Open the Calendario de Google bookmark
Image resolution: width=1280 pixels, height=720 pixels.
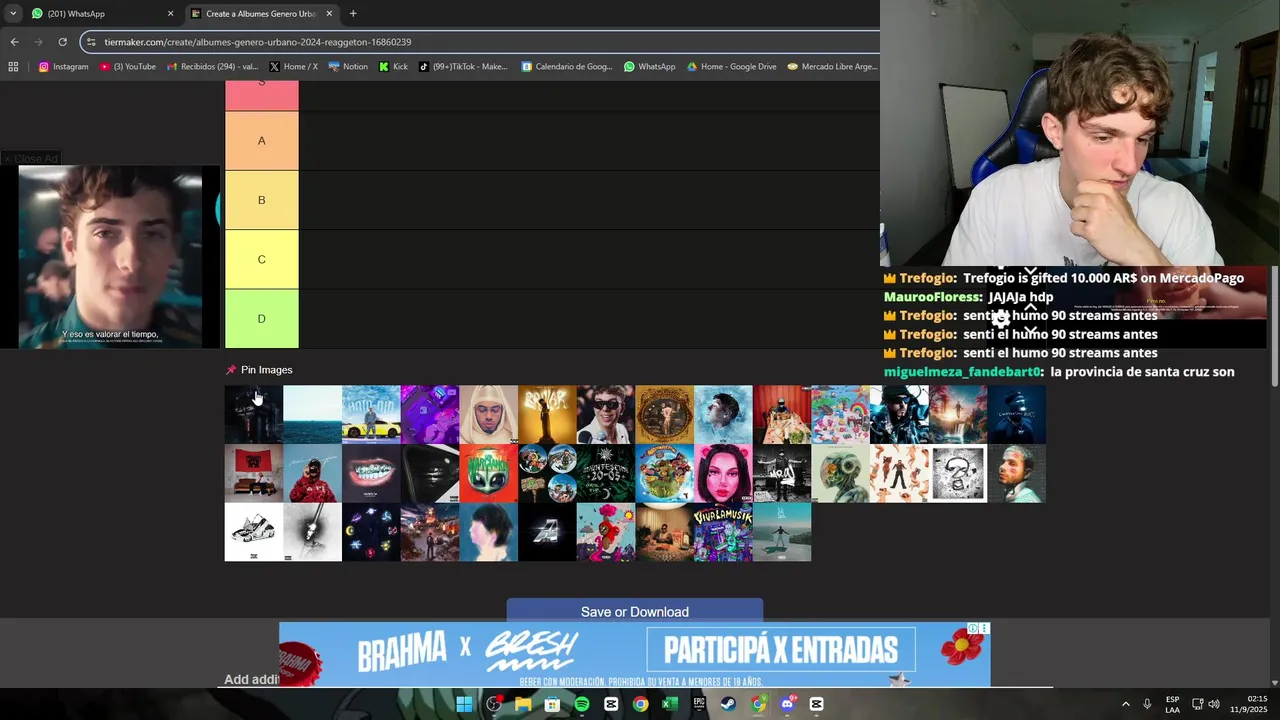click(x=567, y=67)
